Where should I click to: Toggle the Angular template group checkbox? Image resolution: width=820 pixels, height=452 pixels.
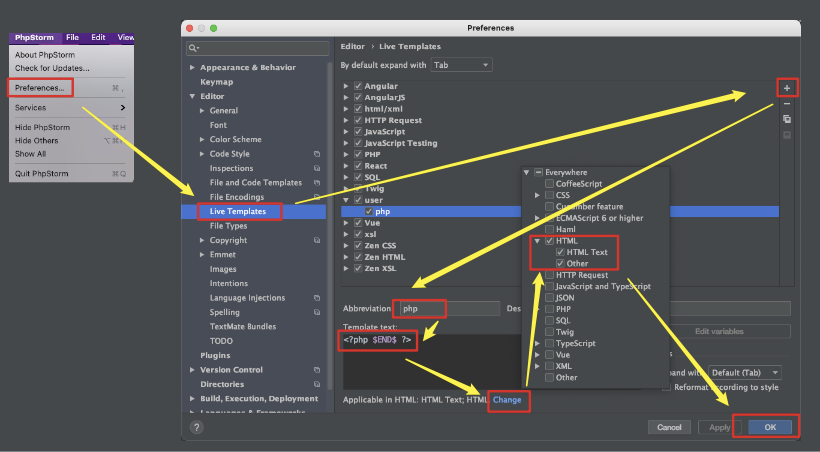pyautogui.click(x=358, y=86)
